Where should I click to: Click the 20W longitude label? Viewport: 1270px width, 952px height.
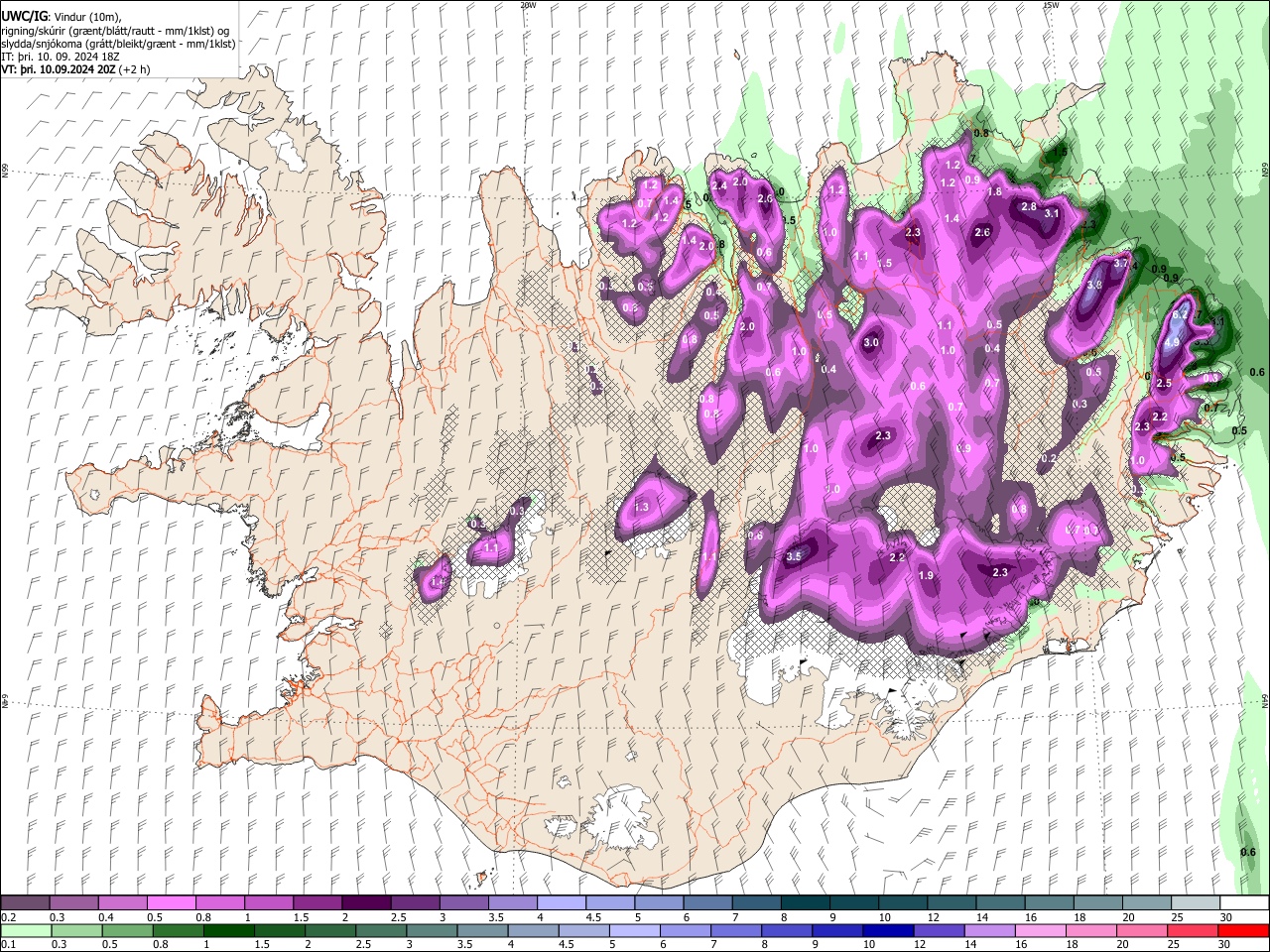tap(528, 5)
